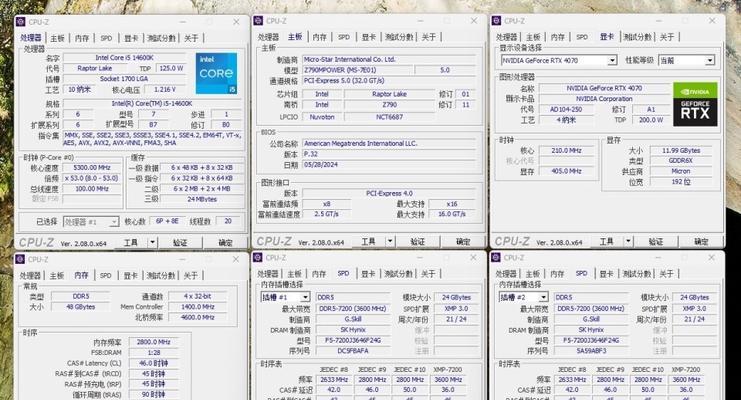Open 测试分数 tab in the mainboard window
The height and width of the screenshot is (400, 741).
point(399,37)
